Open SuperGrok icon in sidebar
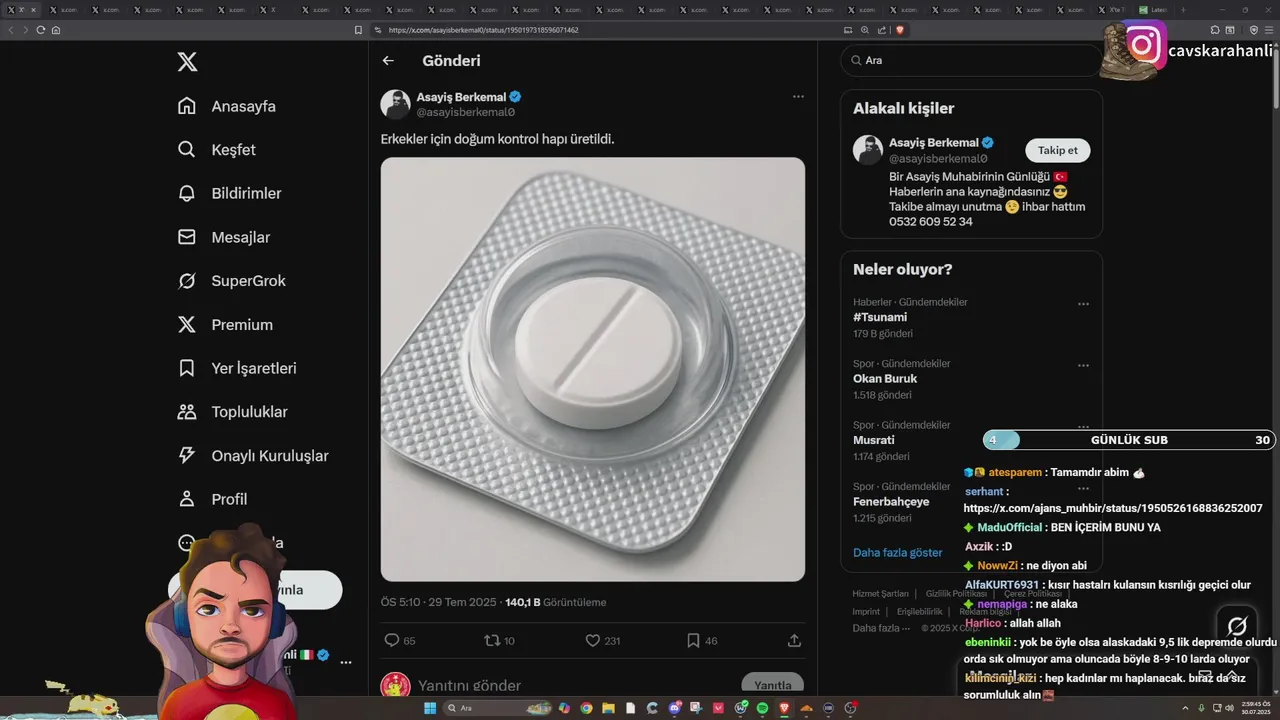 click(x=186, y=281)
